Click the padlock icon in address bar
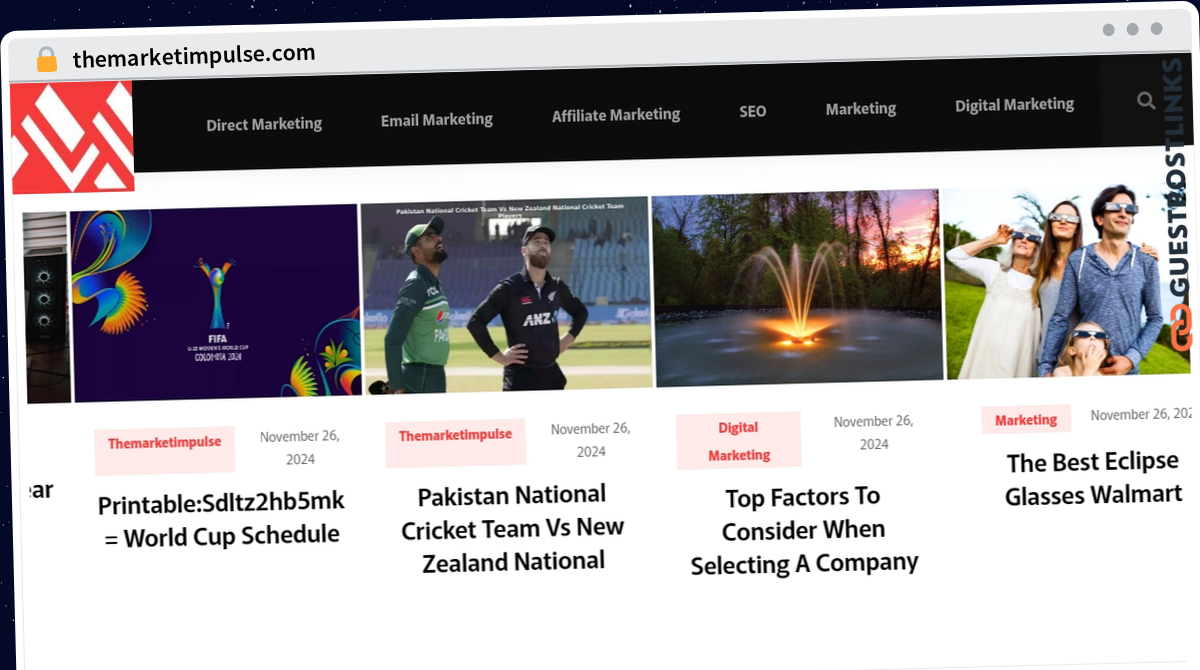The height and width of the screenshot is (670, 1200). point(47,59)
